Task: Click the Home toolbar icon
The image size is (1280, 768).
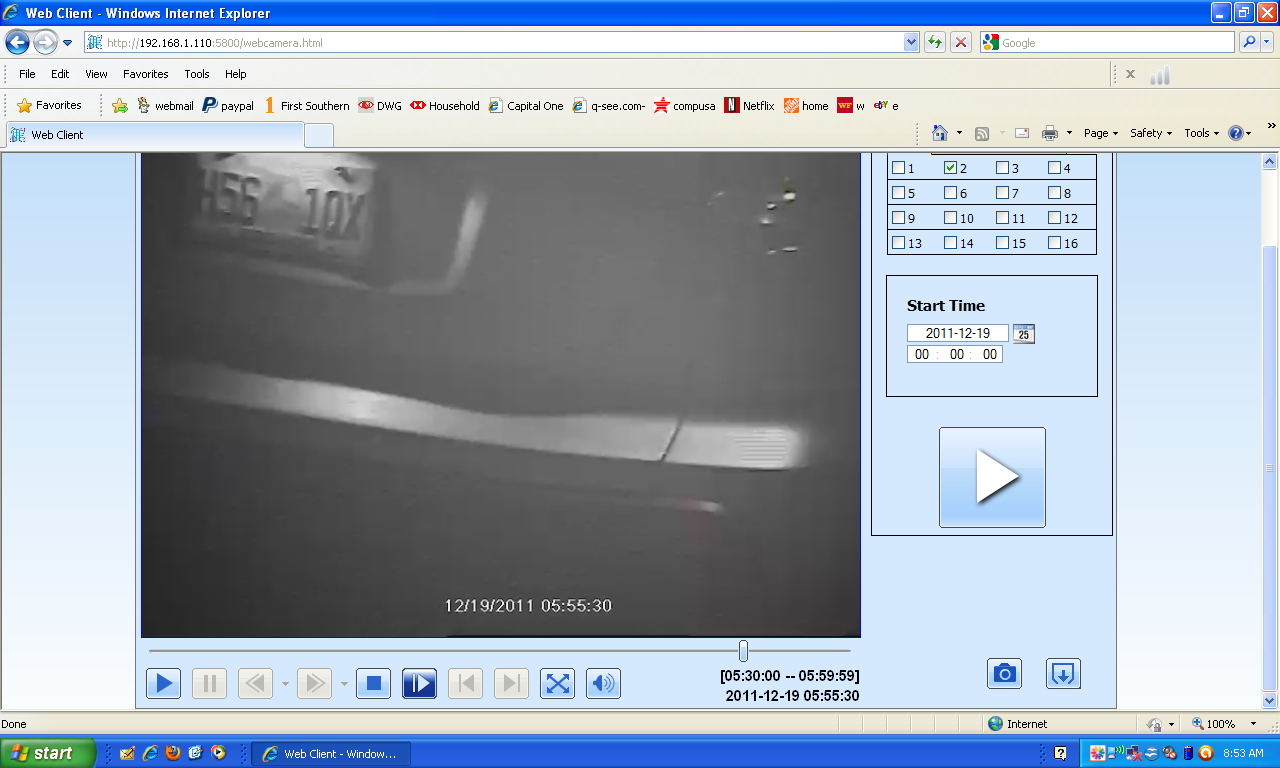Action: [940, 133]
